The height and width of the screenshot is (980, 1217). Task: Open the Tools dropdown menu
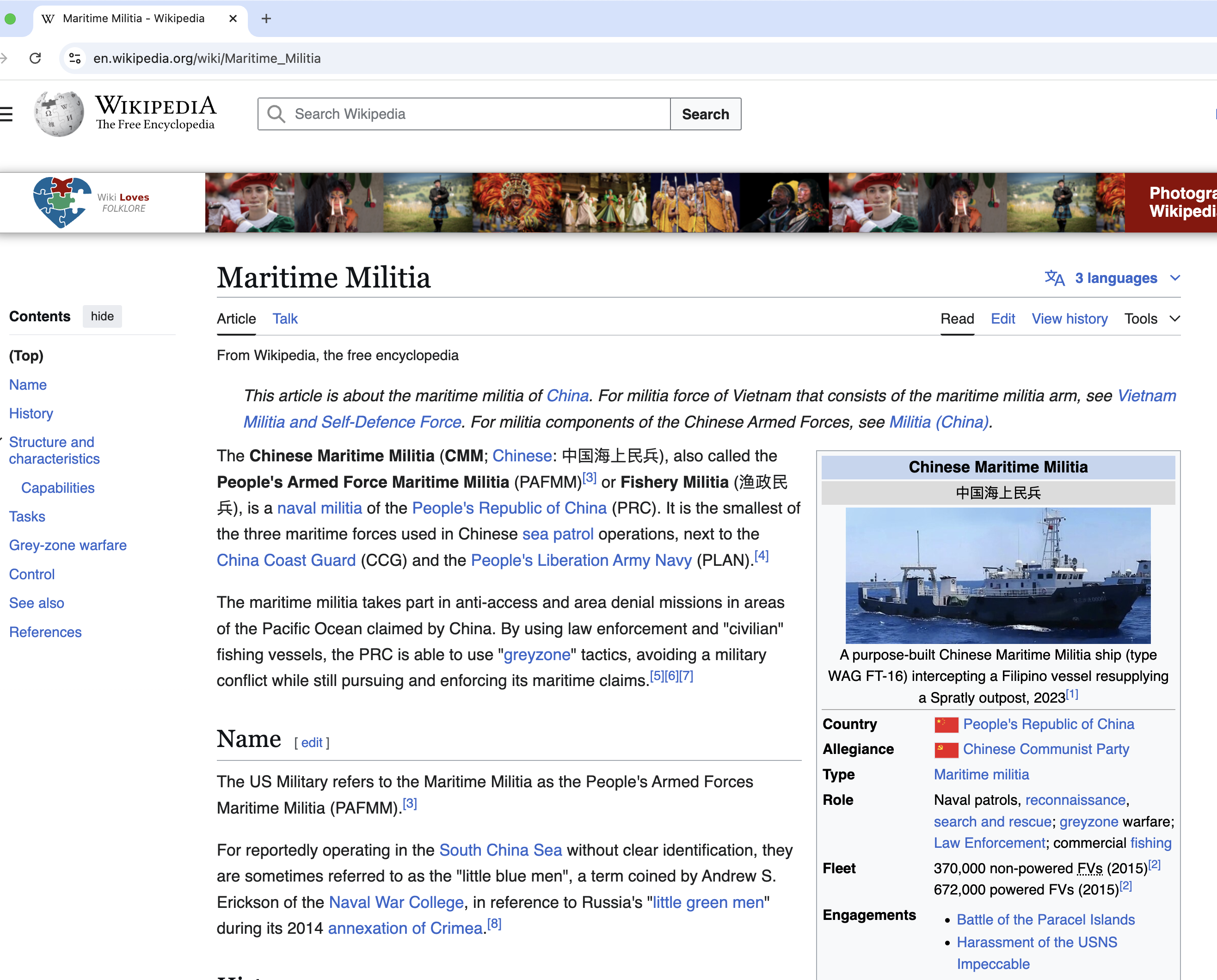coord(1152,319)
